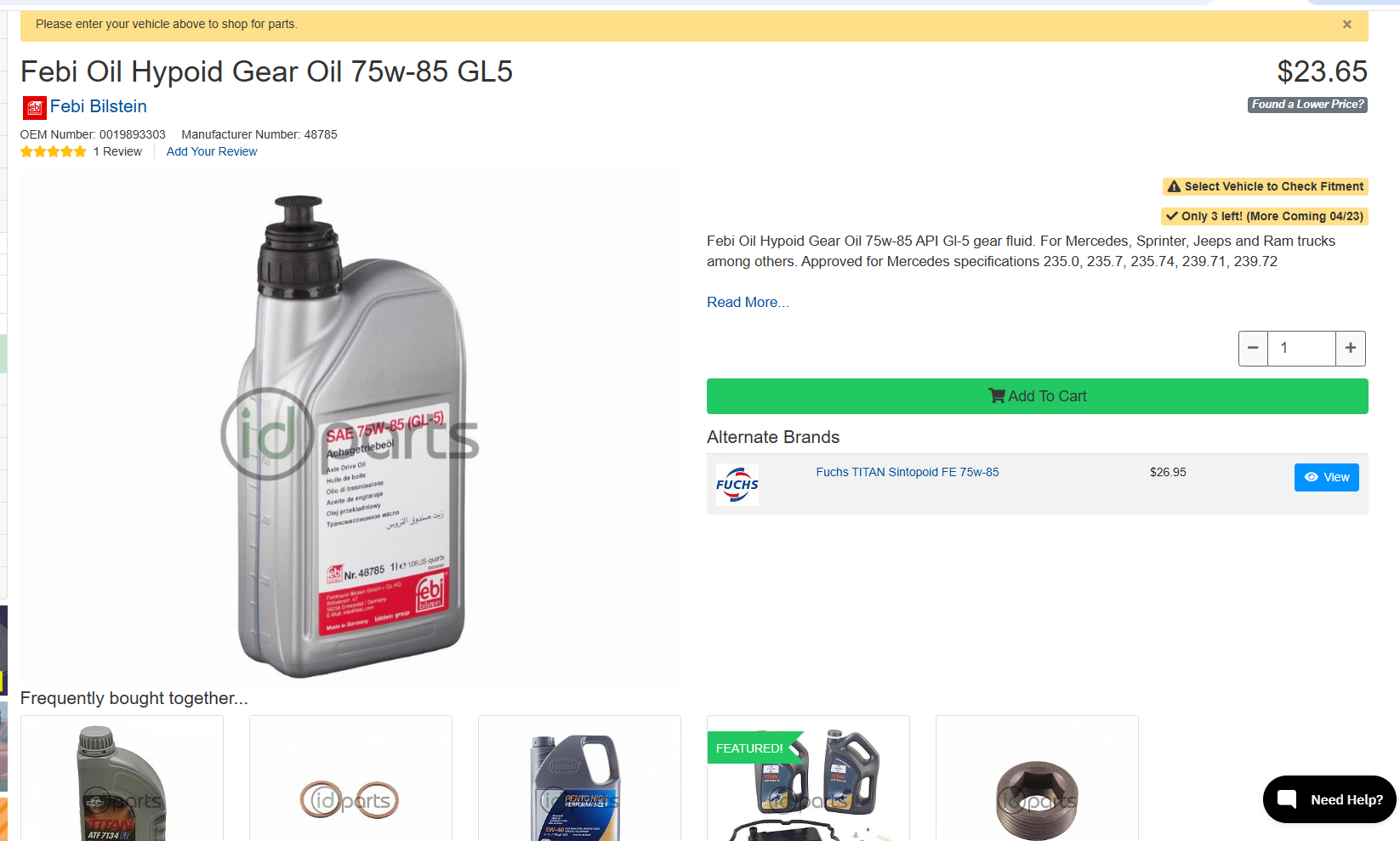Open the FEATURED transmission service kit thumbnail
Screen dimensions: 1400x841
coord(808,779)
